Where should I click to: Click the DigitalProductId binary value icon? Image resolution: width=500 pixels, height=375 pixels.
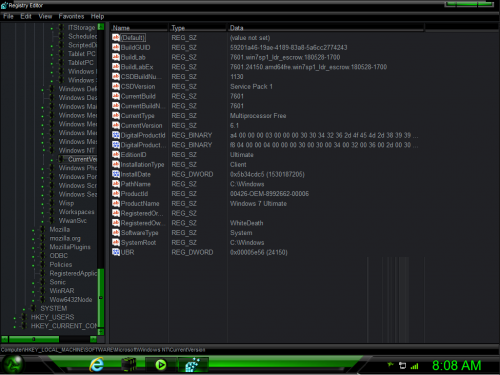pos(116,135)
